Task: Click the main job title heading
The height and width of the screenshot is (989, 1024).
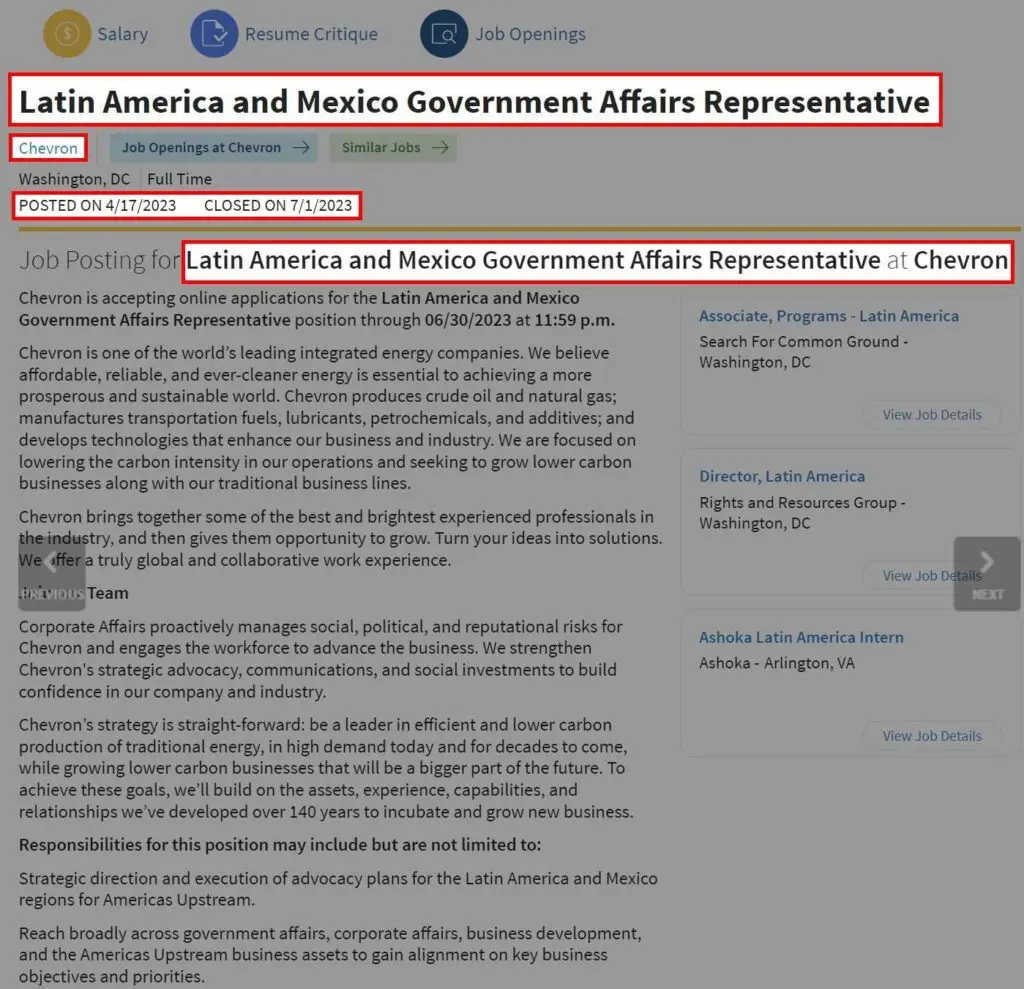Action: pyautogui.click(x=474, y=102)
